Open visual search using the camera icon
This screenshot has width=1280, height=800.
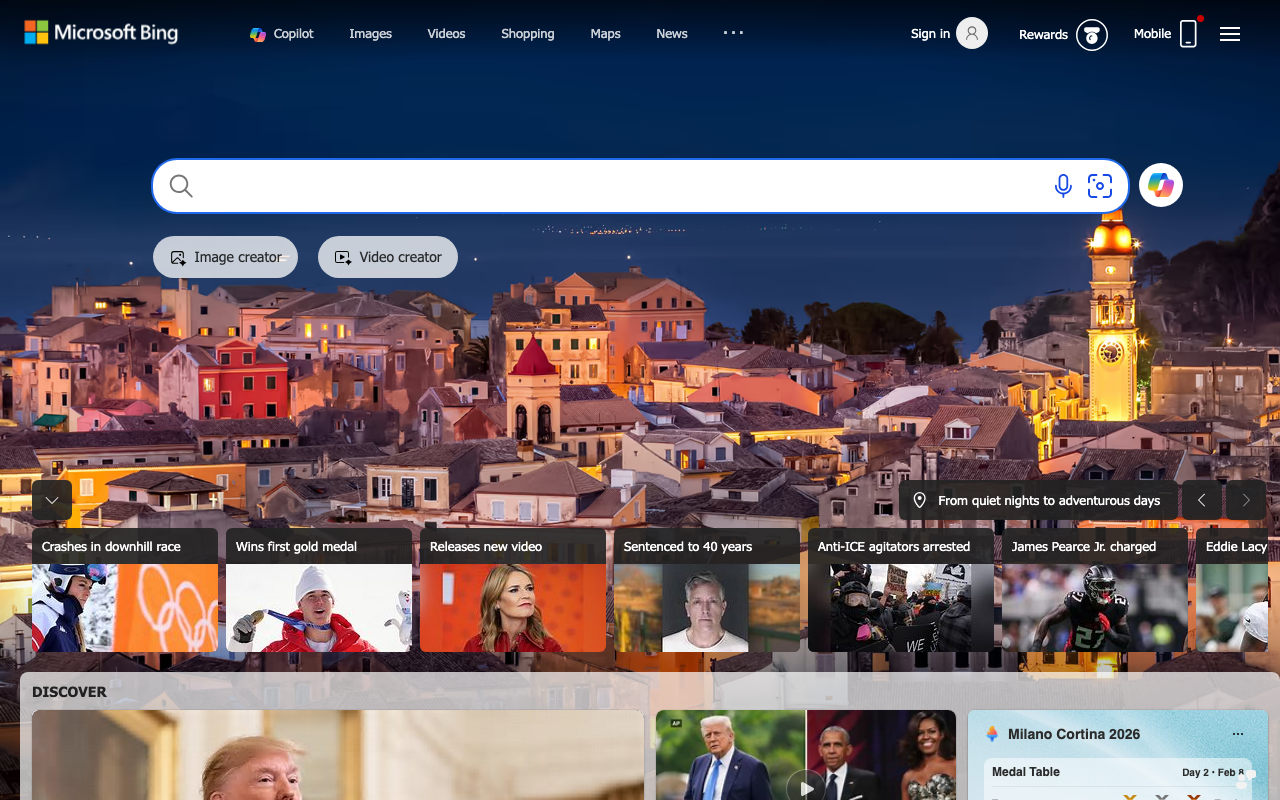pos(1100,185)
